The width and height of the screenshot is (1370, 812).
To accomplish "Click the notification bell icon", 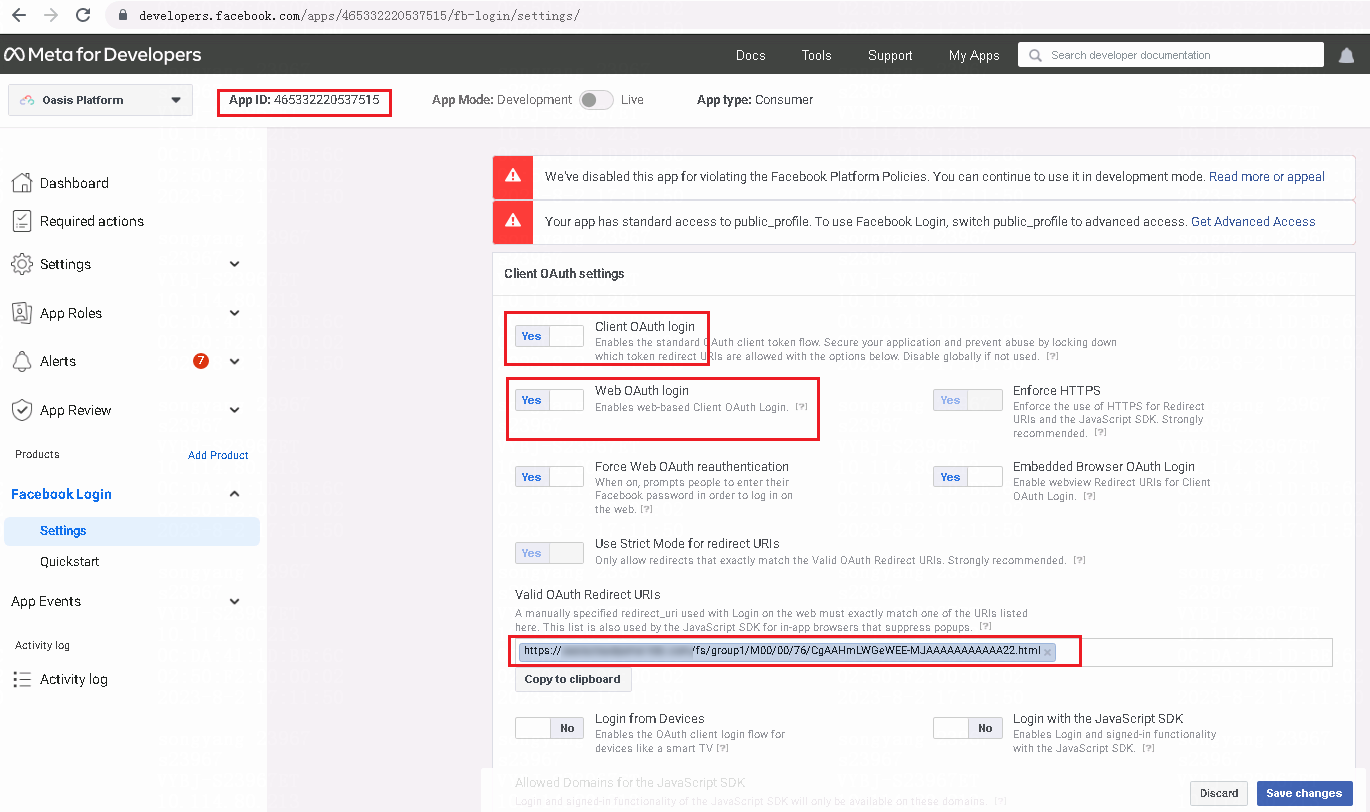I will point(1347,55).
